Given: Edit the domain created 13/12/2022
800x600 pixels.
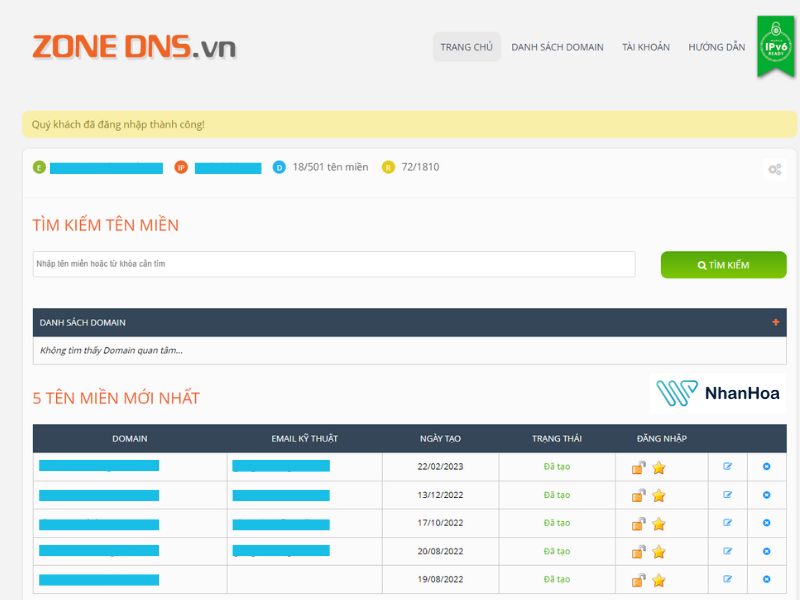Looking at the screenshot, I should click(x=728, y=494).
